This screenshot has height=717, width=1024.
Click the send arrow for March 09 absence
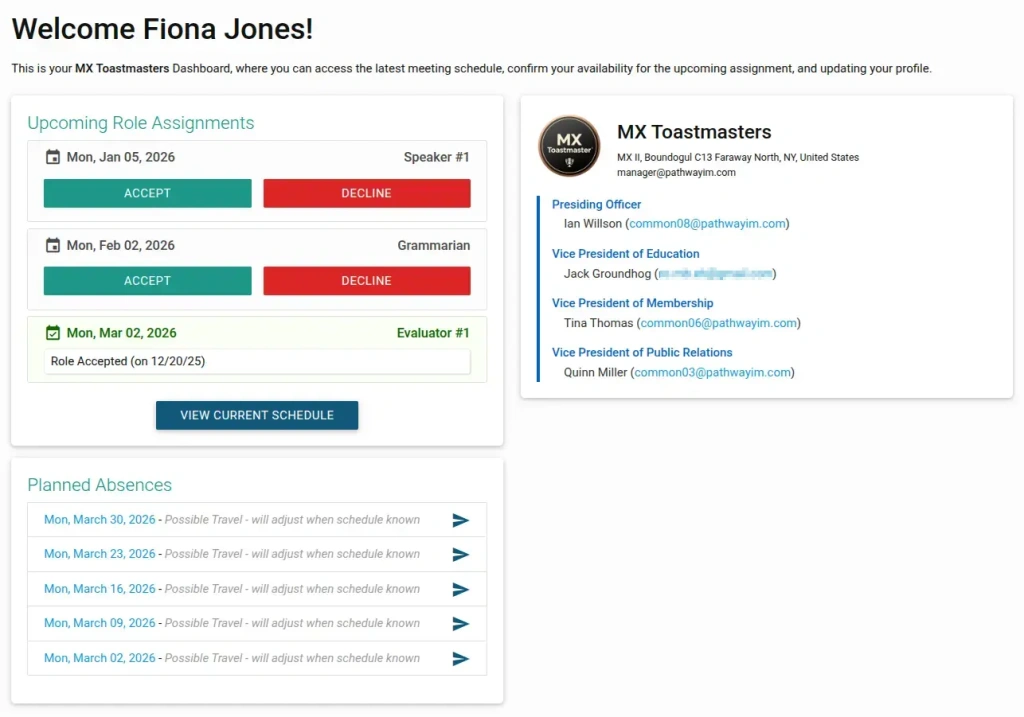(x=460, y=624)
